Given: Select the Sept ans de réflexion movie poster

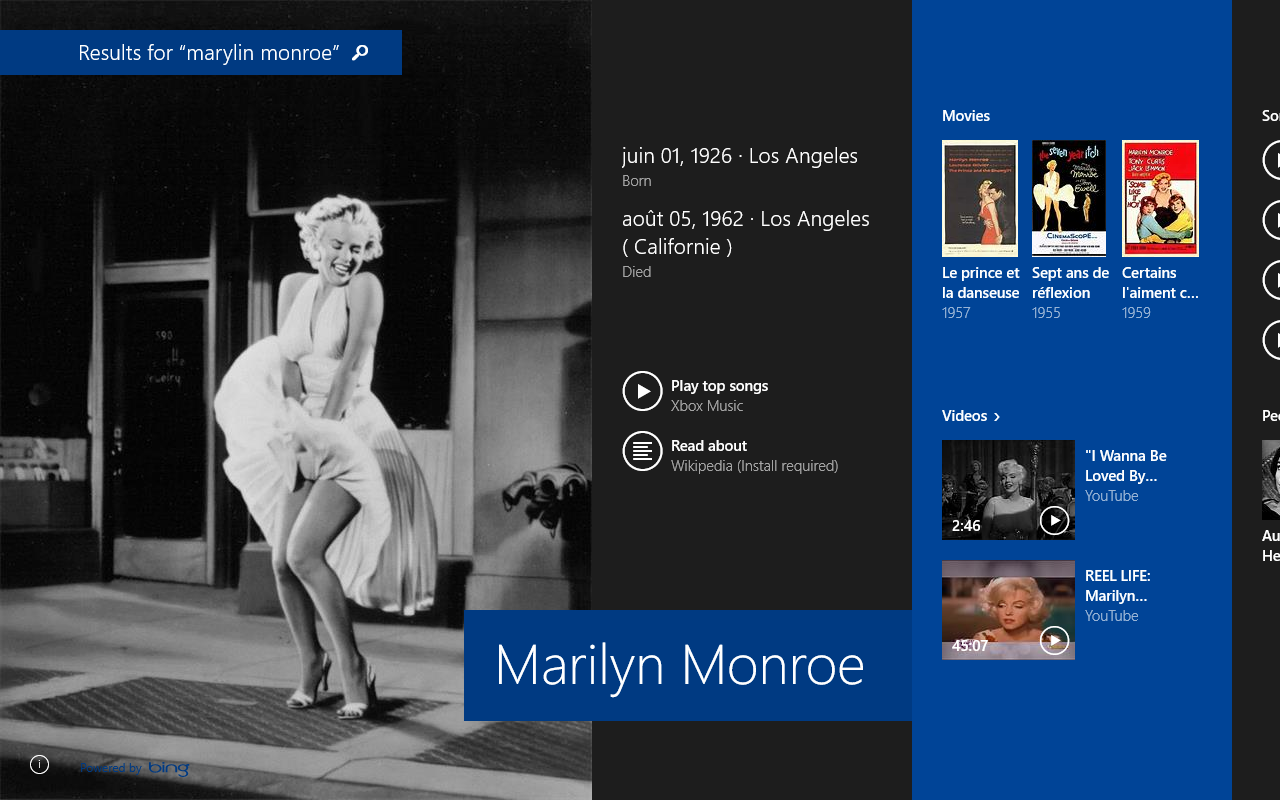Looking at the screenshot, I should click(1069, 199).
